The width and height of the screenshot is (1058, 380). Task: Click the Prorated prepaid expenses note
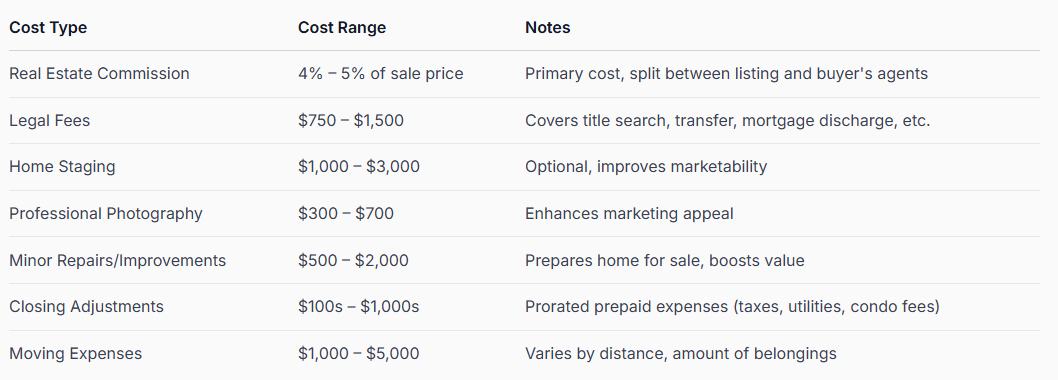pyautogui.click(x=733, y=306)
